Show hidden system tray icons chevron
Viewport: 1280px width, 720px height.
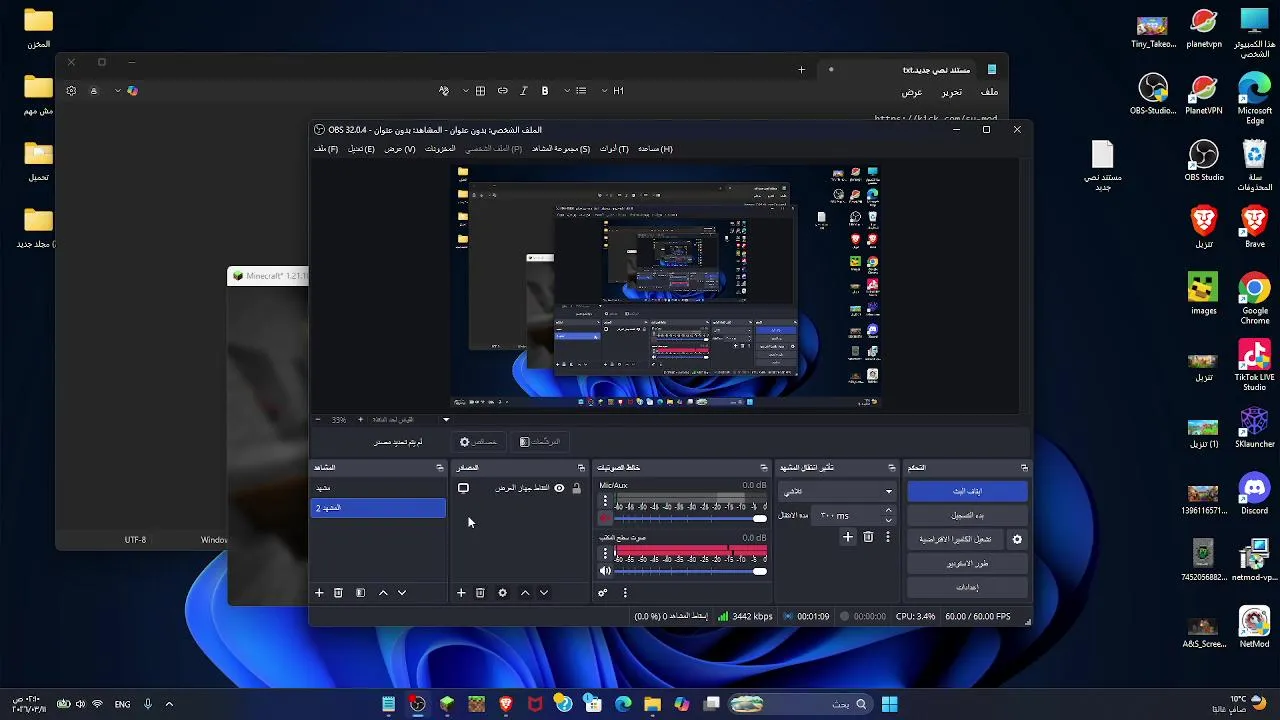[169, 704]
